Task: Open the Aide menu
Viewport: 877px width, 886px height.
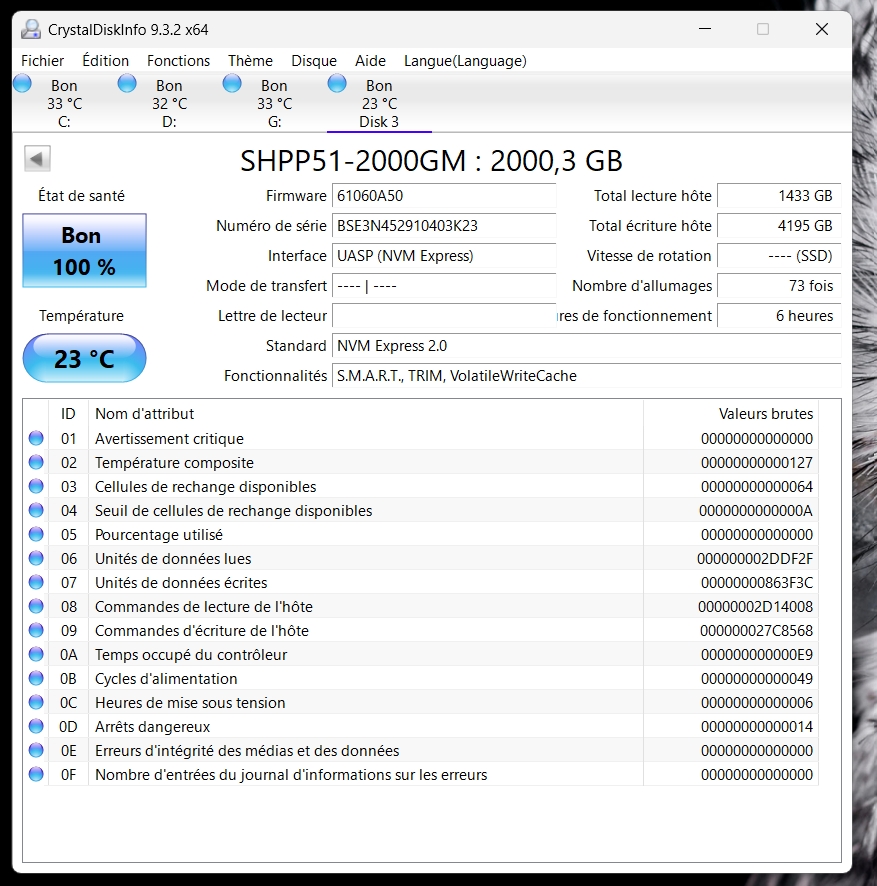Action: tap(370, 60)
